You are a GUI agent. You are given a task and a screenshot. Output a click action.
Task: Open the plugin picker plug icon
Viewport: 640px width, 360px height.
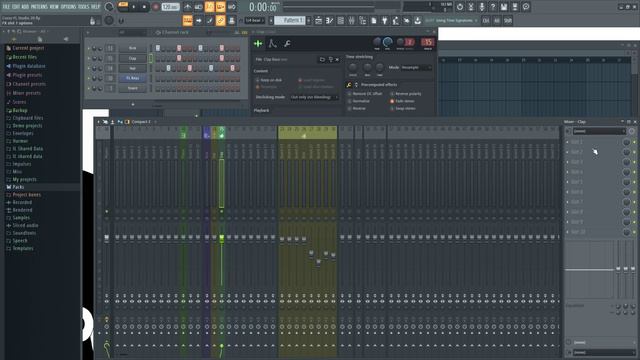click(384, 20)
